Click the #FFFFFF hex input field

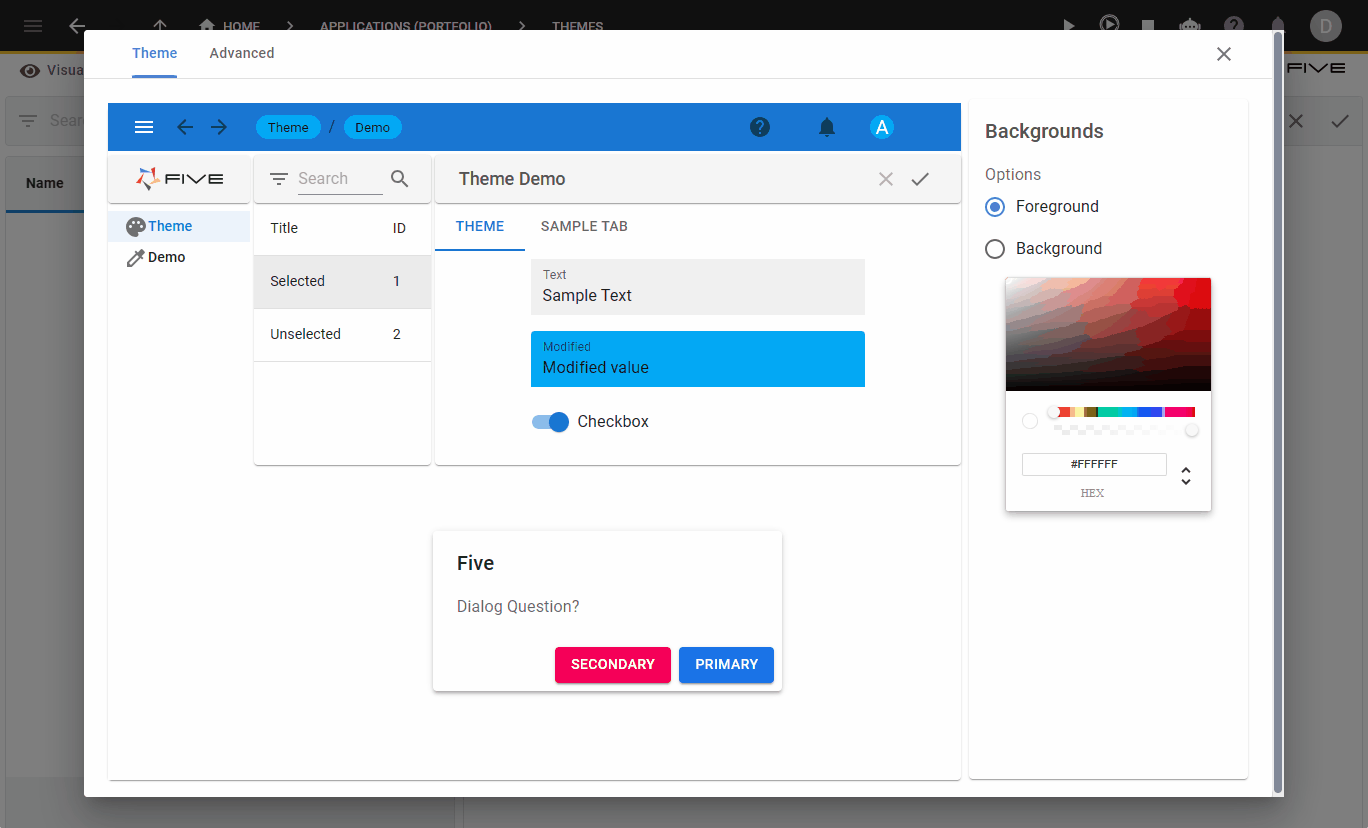click(x=1094, y=464)
